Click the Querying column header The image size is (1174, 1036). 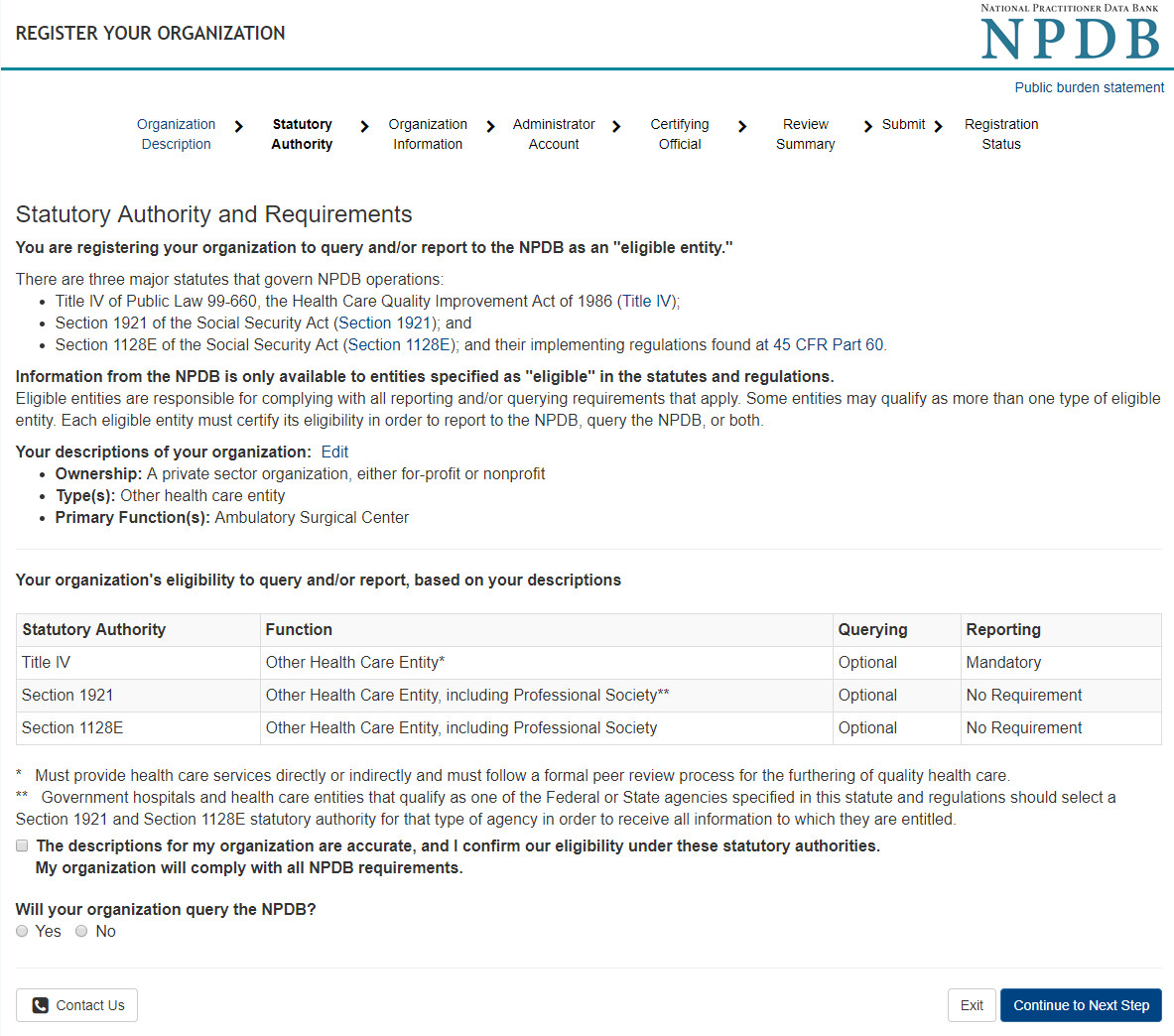click(x=897, y=629)
